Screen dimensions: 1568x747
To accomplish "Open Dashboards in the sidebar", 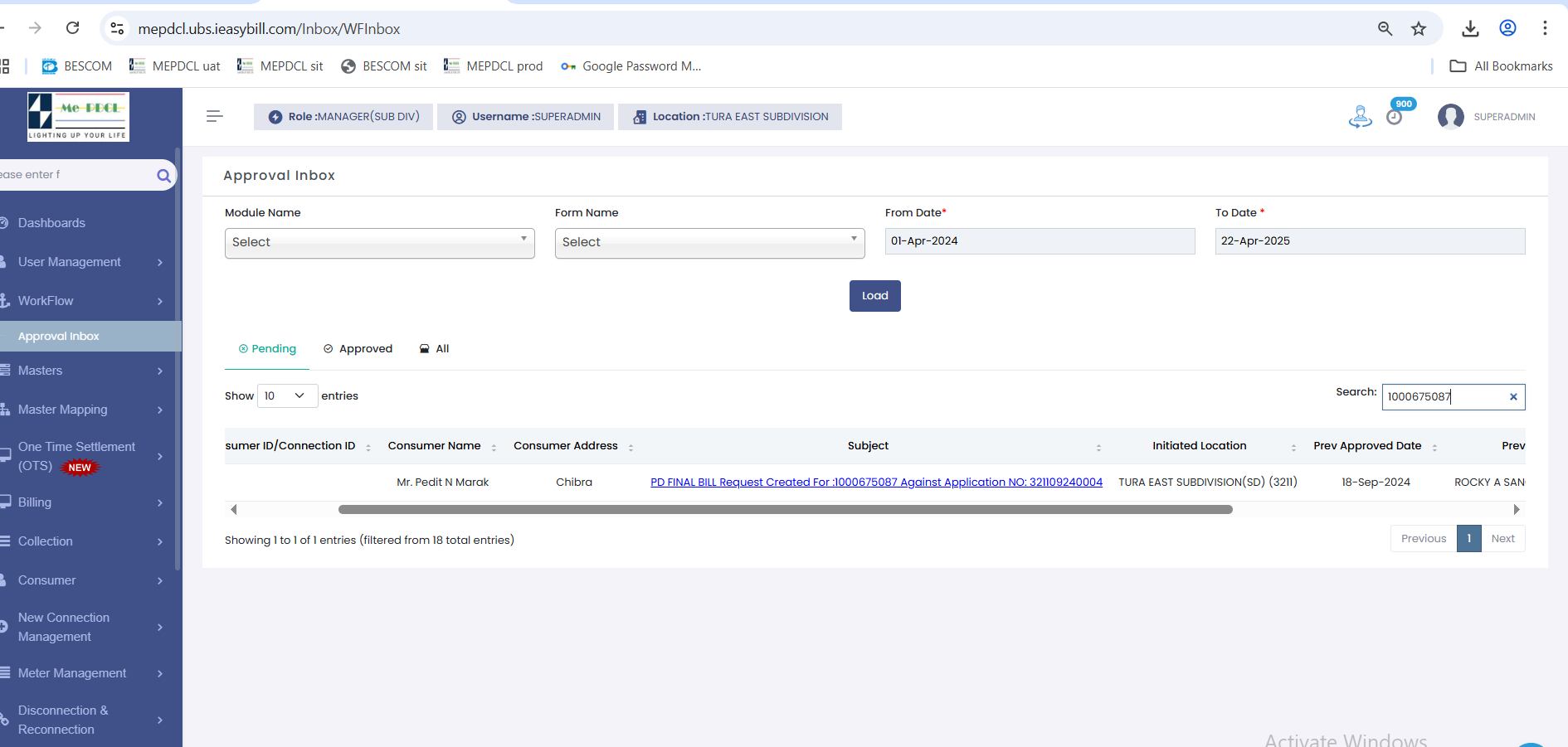I will click(51, 223).
